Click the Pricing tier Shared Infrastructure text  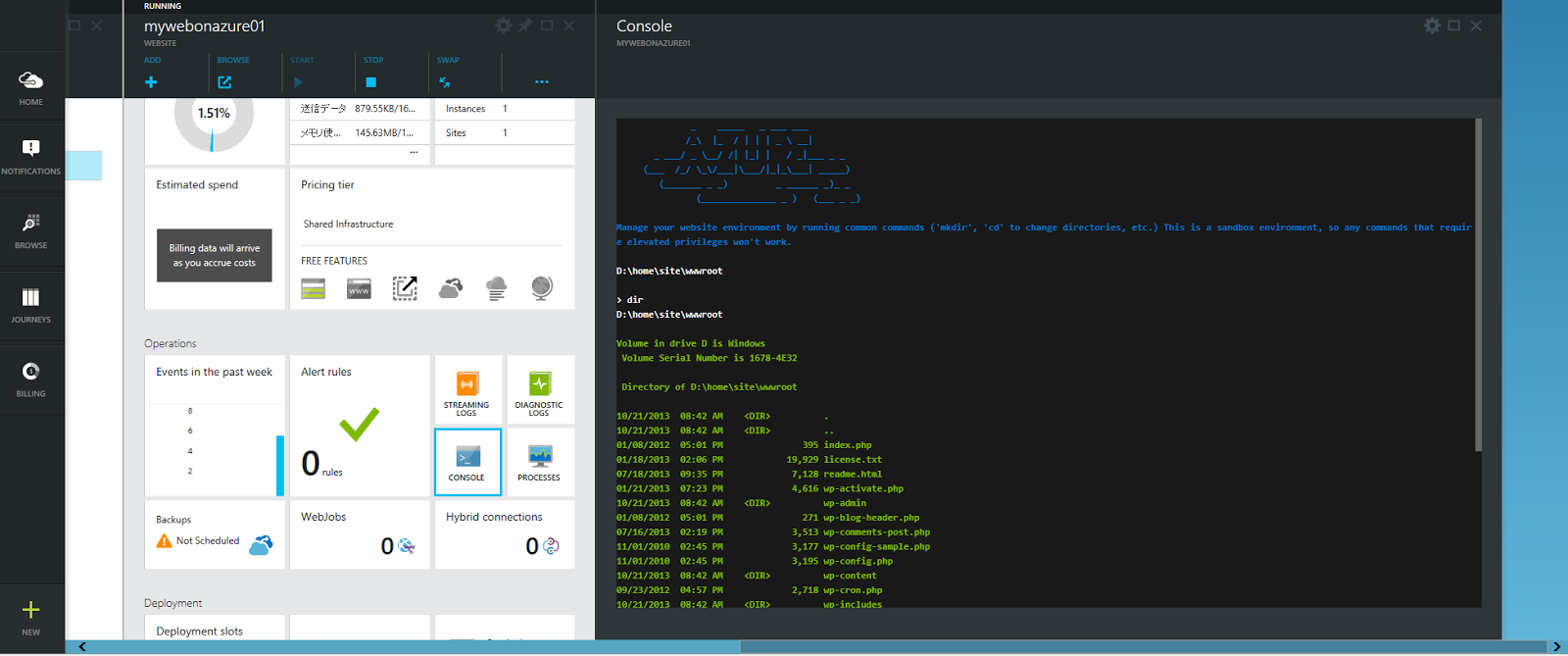[348, 225]
